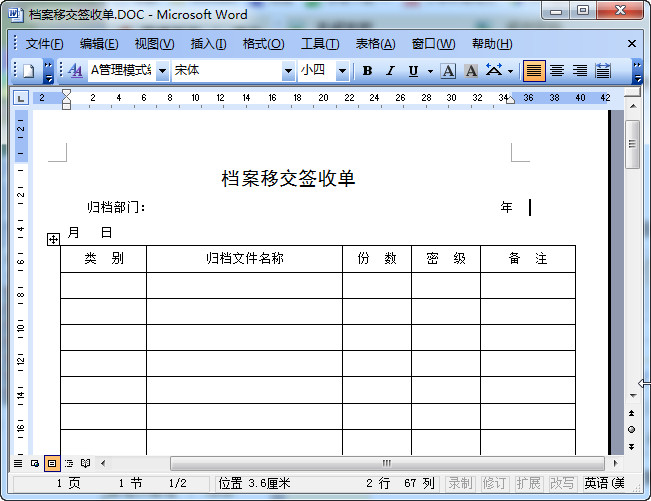Select Justify alignment button
Screen dimensions: 651x501
pos(534,71)
